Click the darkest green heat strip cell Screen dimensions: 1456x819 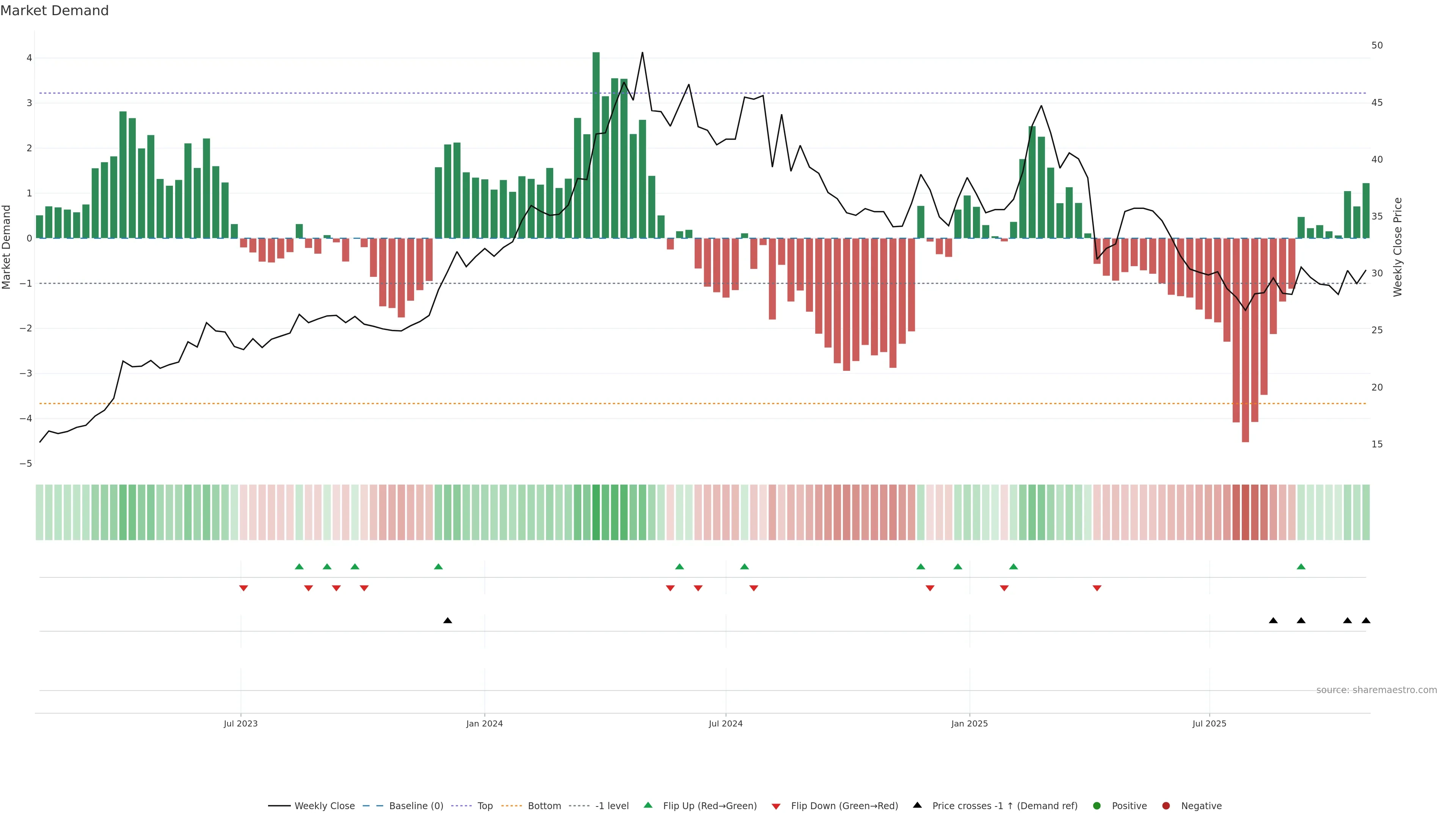coord(596,512)
